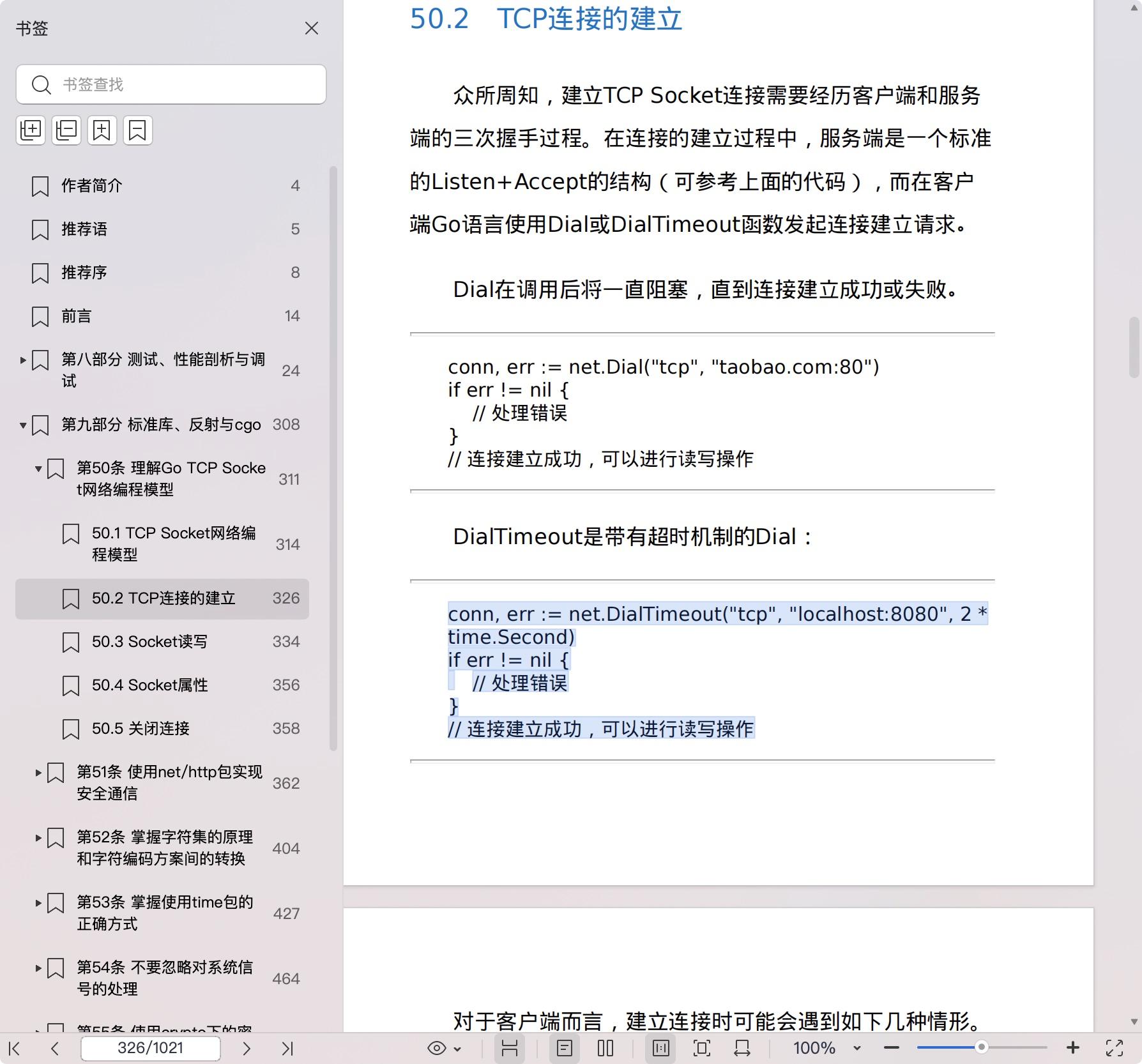Select single page view icon
1142x1064 pixels.
564,1048
